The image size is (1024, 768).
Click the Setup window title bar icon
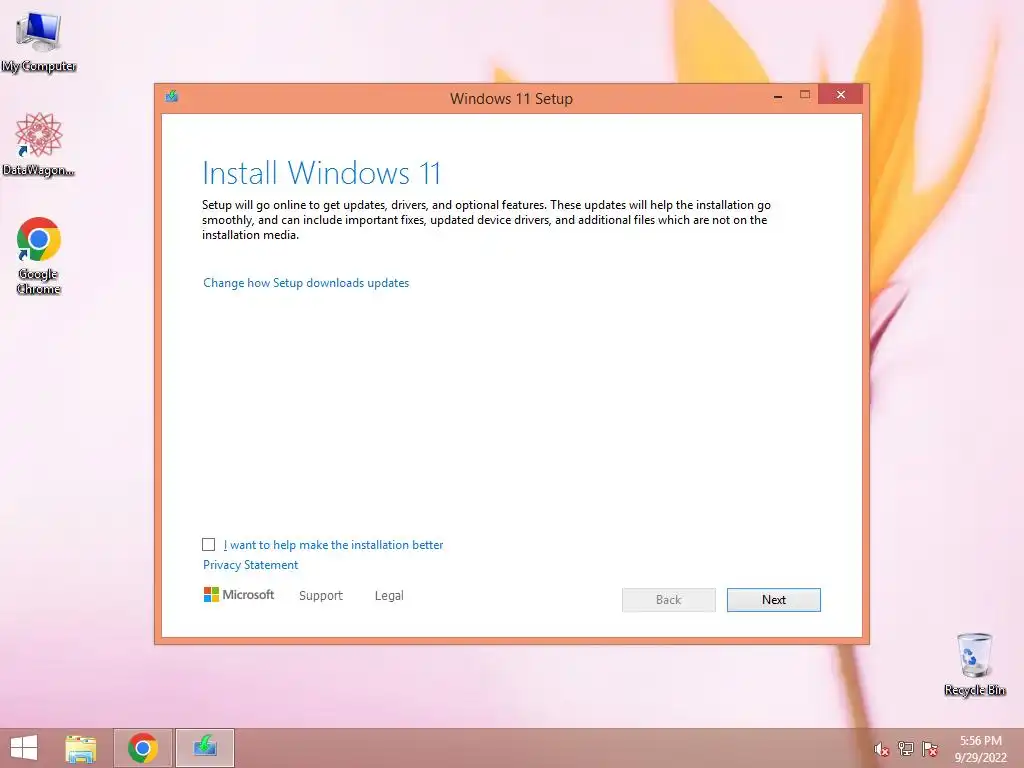pyautogui.click(x=172, y=97)
